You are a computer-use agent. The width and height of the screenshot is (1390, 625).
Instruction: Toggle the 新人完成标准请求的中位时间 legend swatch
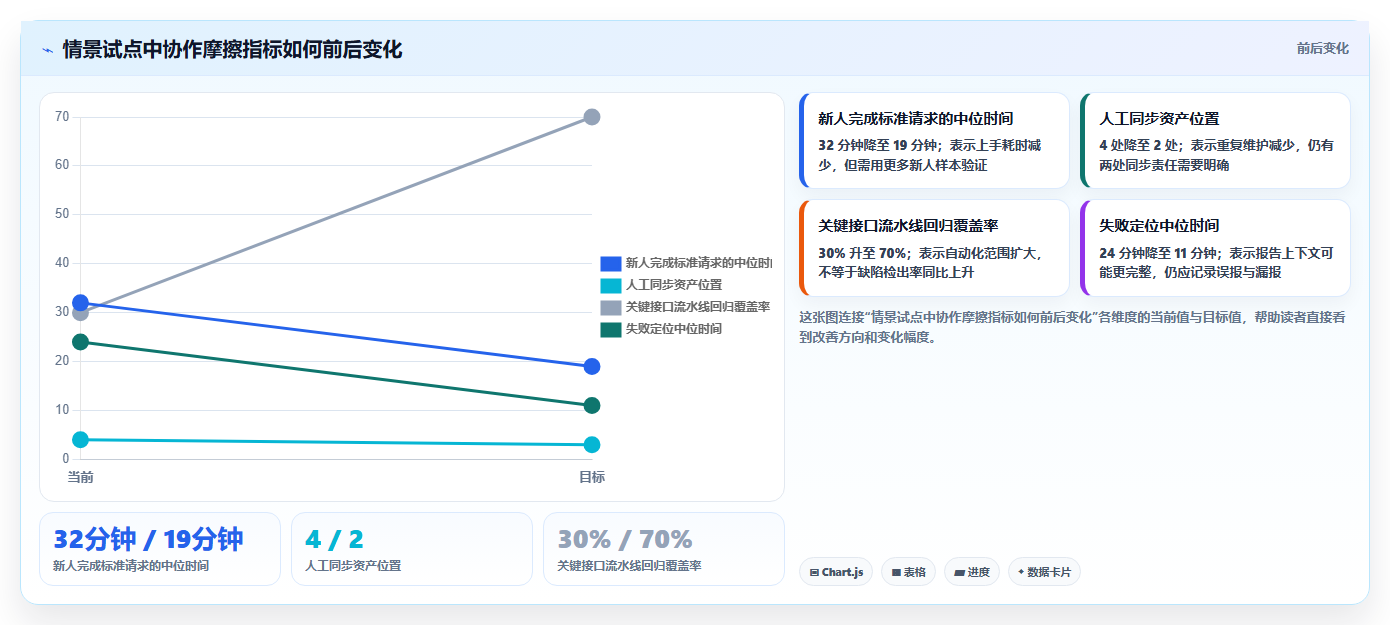tap(611, 263)
